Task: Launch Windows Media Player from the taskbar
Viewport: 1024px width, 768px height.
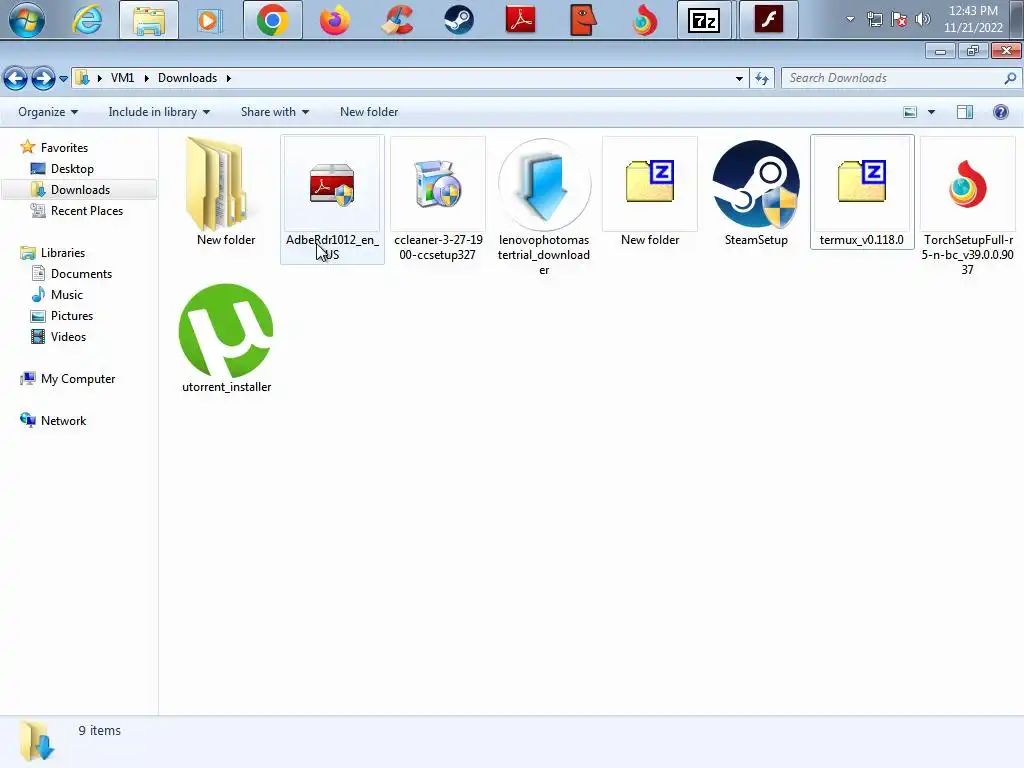Action: pyautogui.click(x=209, y=20)
